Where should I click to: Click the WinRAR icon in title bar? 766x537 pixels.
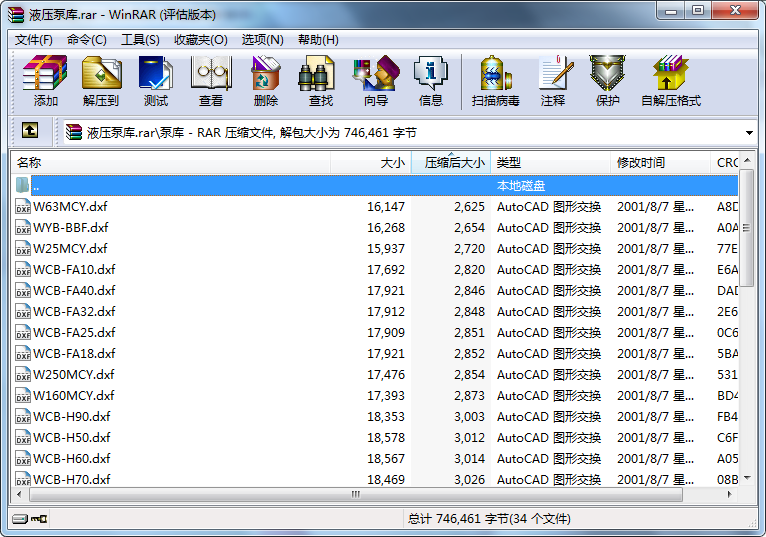(16, 15)
